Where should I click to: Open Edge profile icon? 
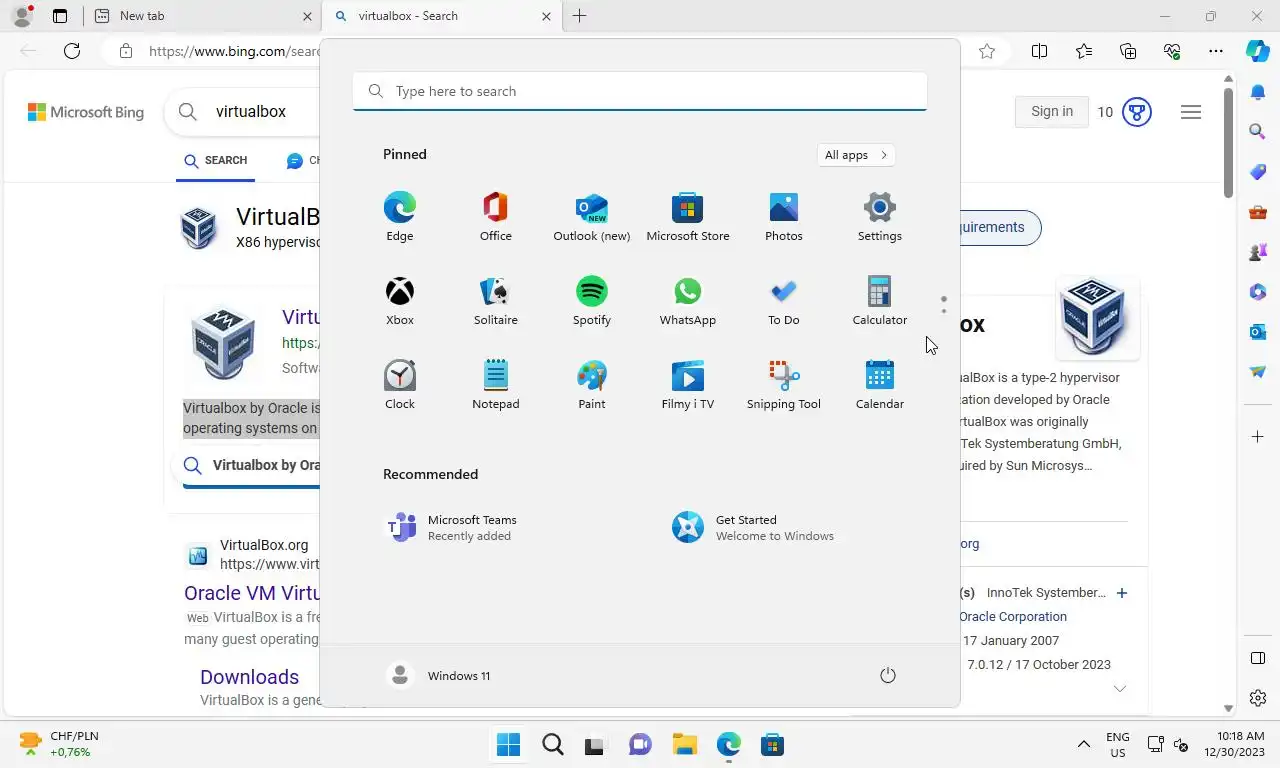(x=22, y=16)
